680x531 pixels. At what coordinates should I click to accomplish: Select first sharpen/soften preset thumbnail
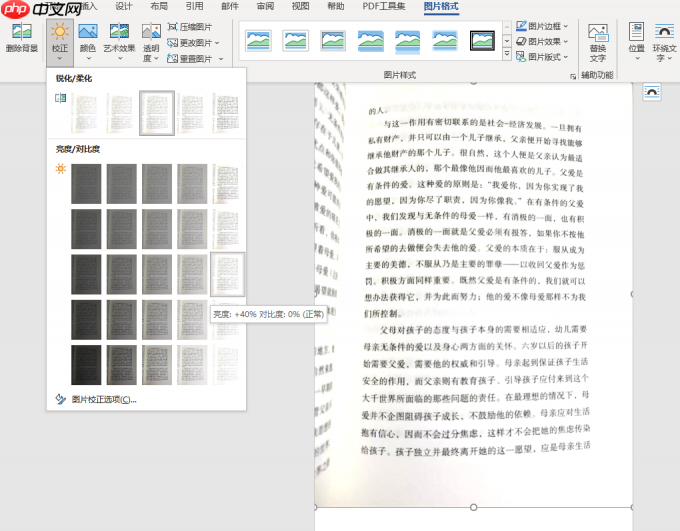[x=86, y=113]
